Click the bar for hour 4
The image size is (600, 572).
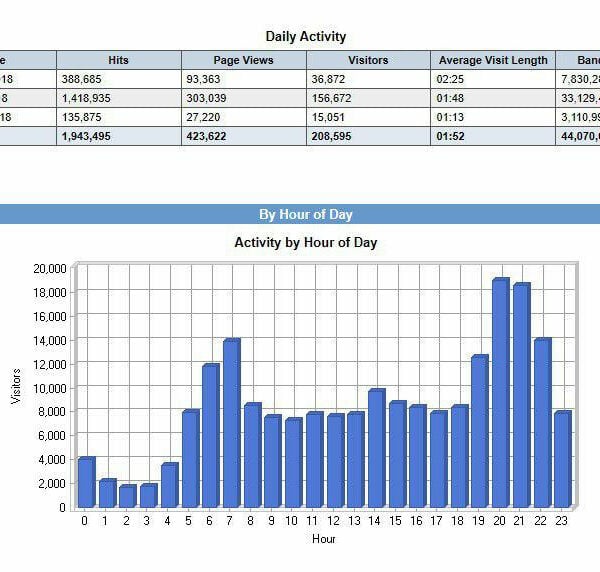point(170,485)
